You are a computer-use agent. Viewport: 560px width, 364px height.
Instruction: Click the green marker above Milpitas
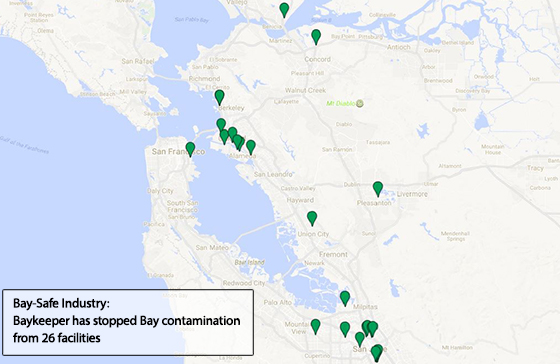345,298
